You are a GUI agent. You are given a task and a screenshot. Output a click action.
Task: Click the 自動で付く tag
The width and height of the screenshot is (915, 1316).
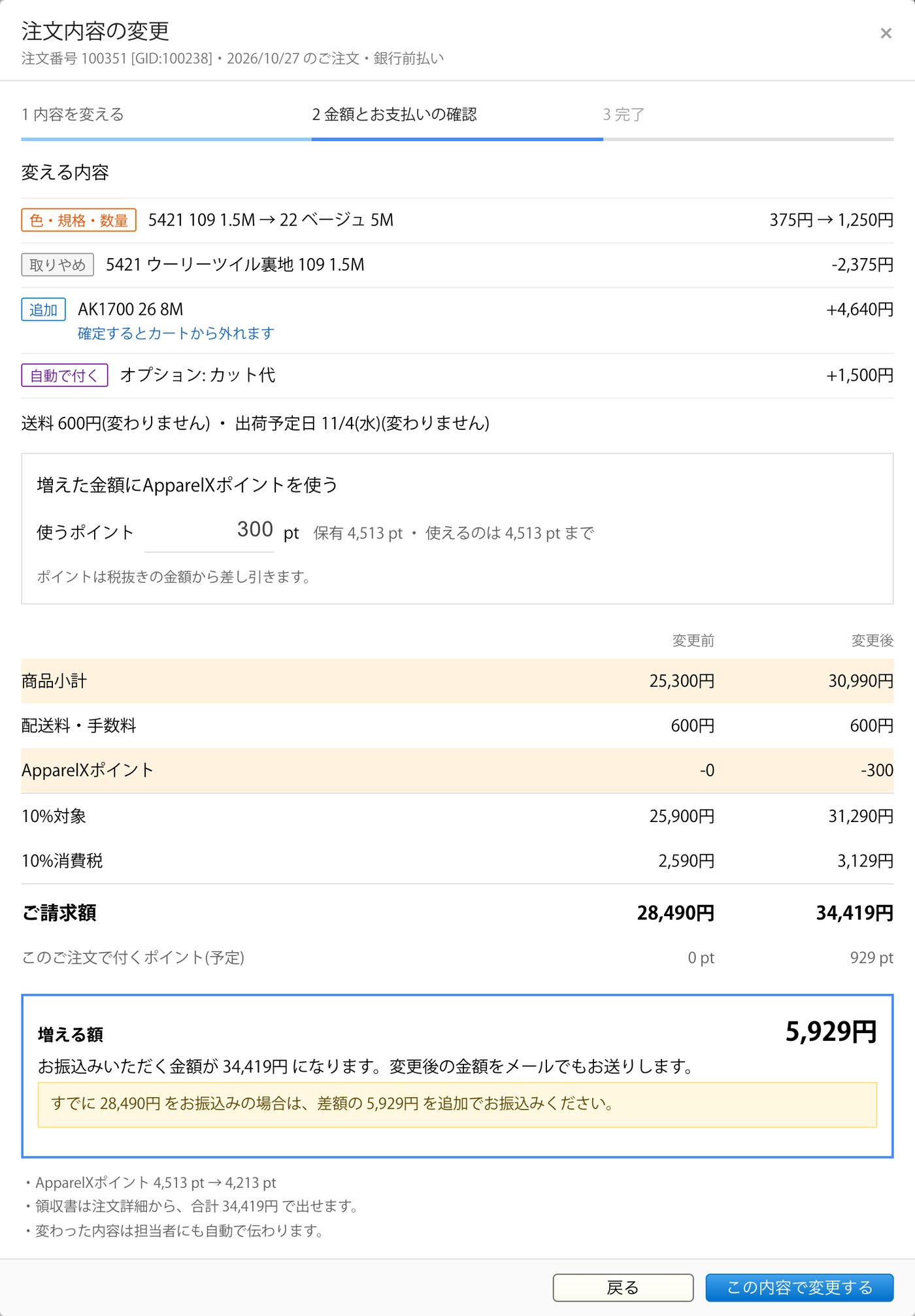tap(65, 375)
